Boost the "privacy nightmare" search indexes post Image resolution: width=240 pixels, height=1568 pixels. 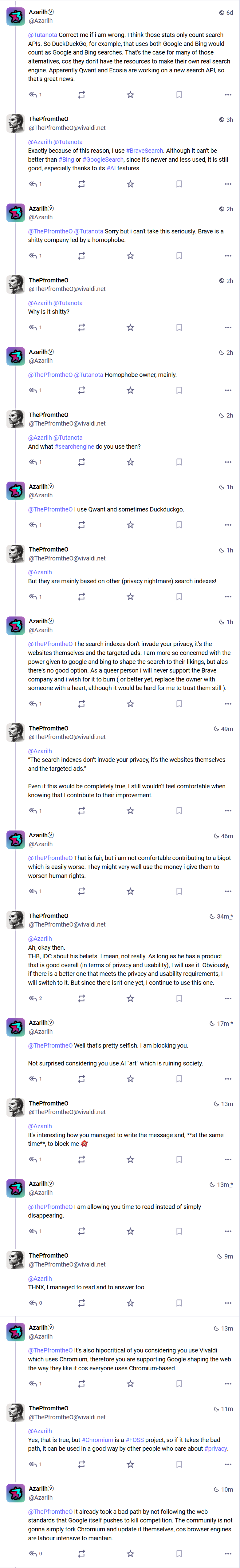[81, 596]
